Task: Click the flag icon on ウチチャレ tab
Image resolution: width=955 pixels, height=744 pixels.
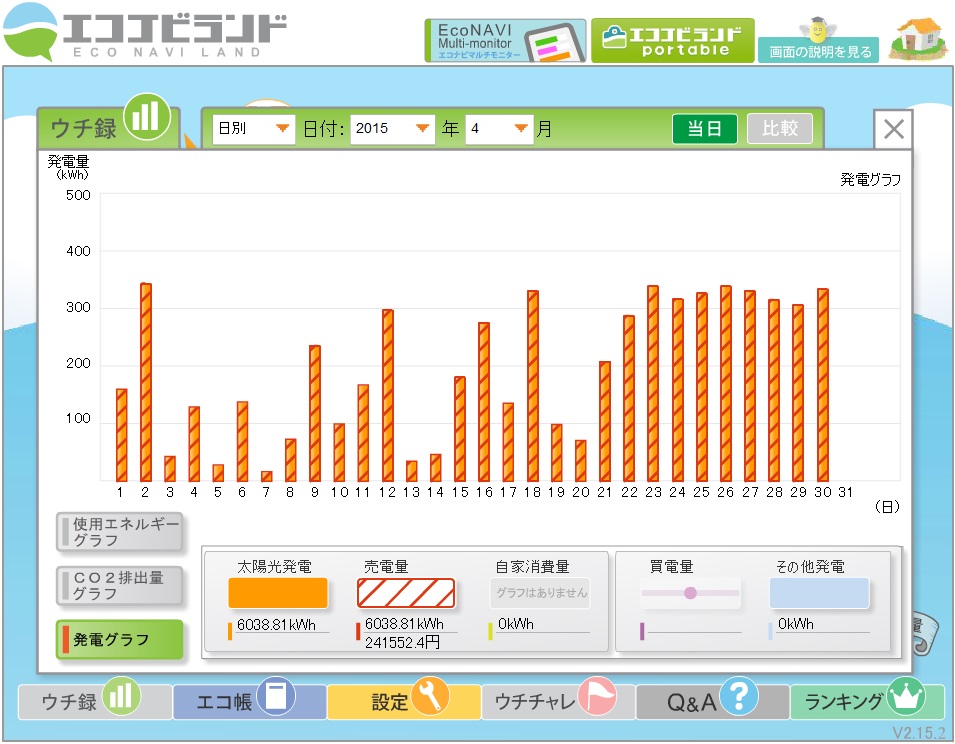Action: click(x=596, y=695)
